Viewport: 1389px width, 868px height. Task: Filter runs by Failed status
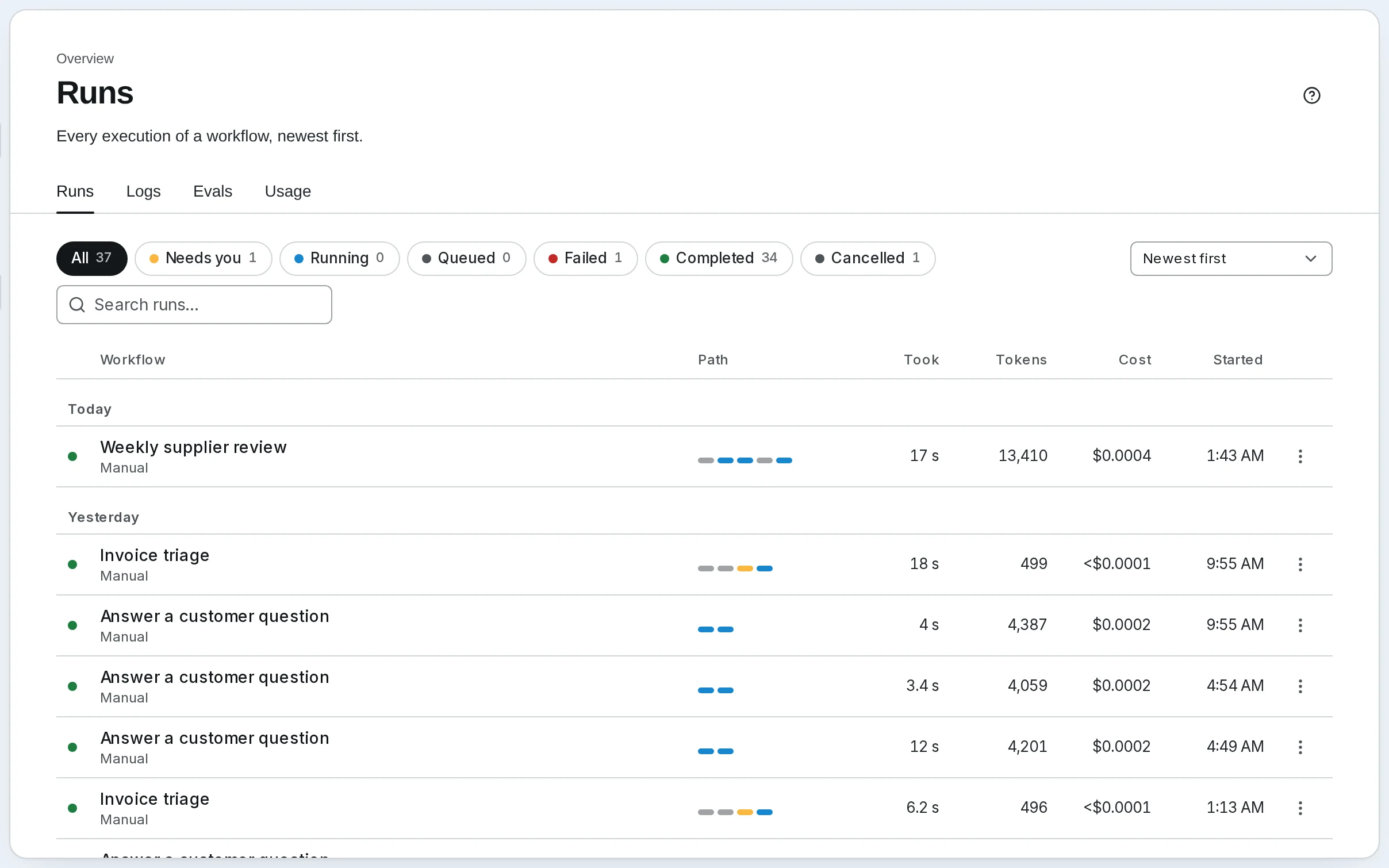coord(586,258)
